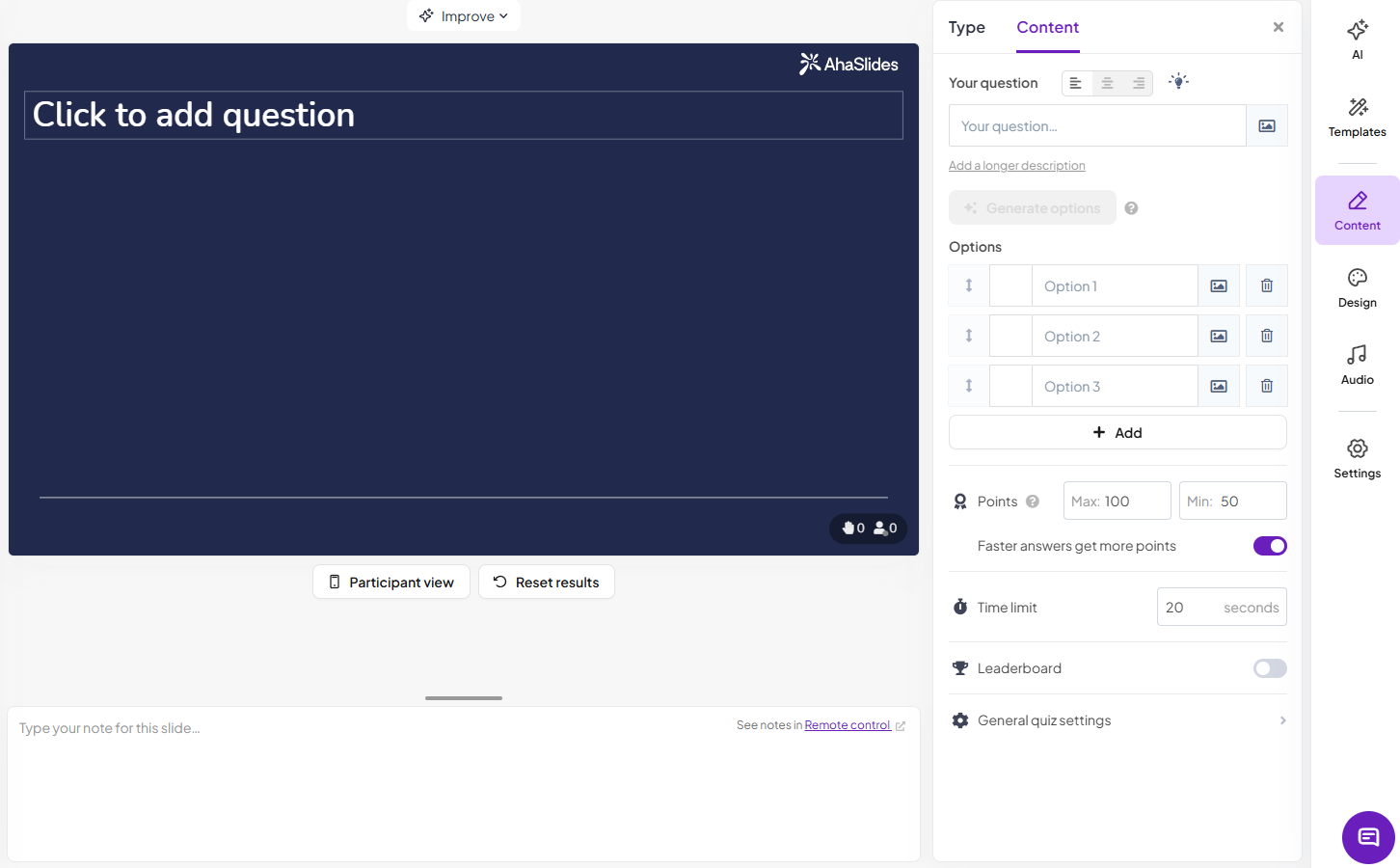Open the AI assistant panel
This screenshot has width=1400, height=868.
click(x=1357, y=40)
